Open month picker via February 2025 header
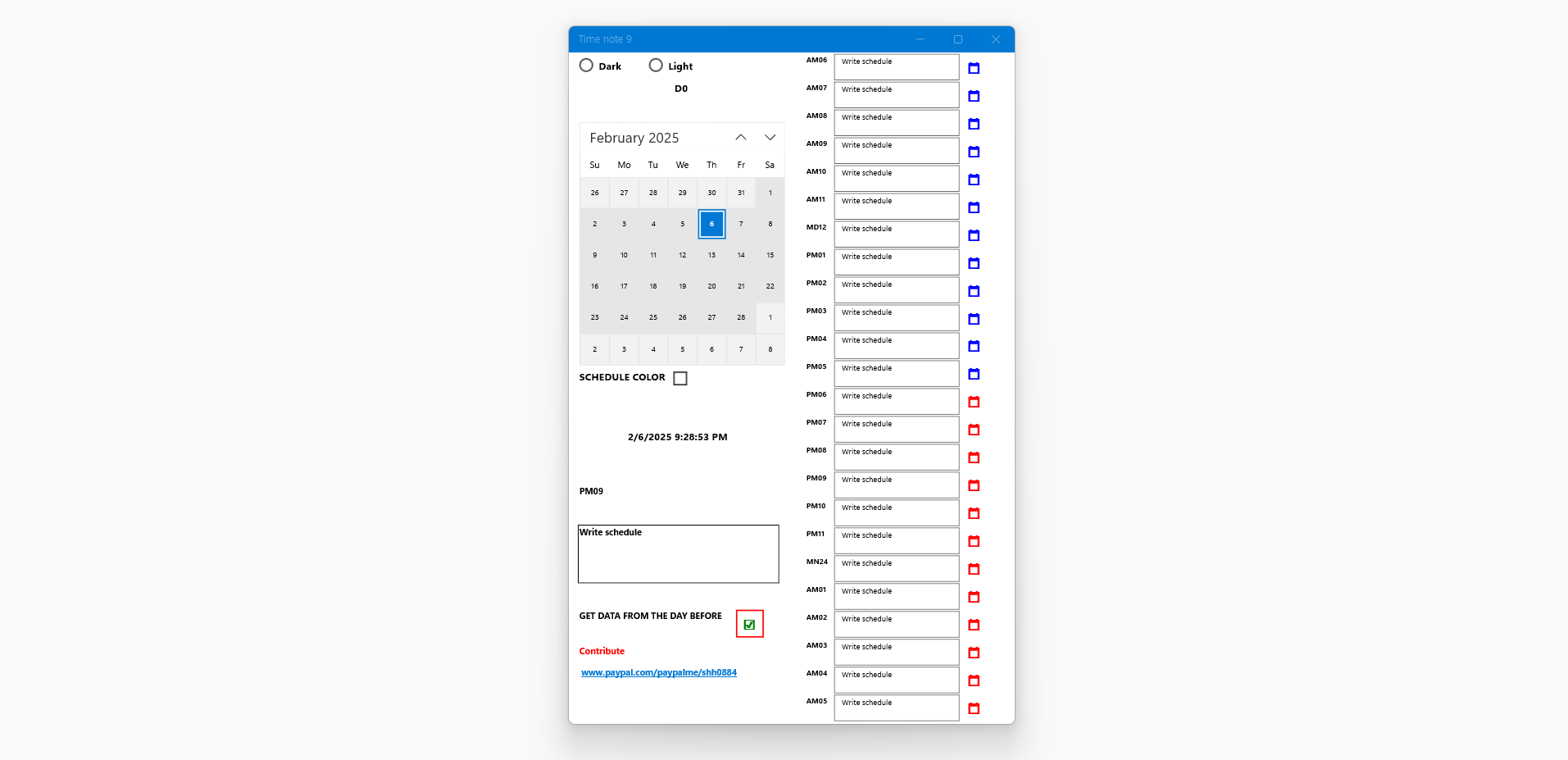 click(634, 138)
